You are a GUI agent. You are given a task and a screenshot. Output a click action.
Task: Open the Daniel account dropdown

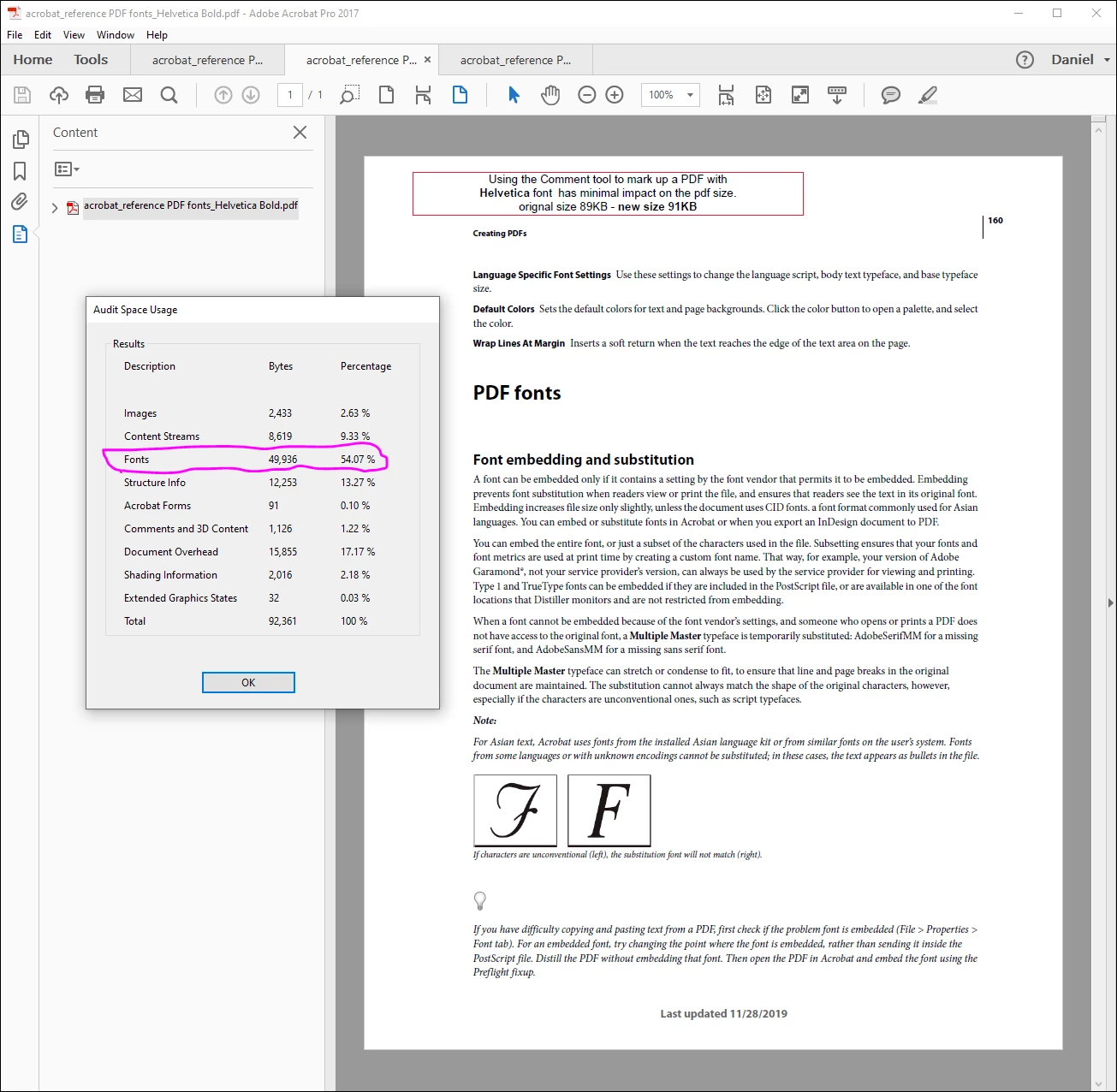(1080, 60)
